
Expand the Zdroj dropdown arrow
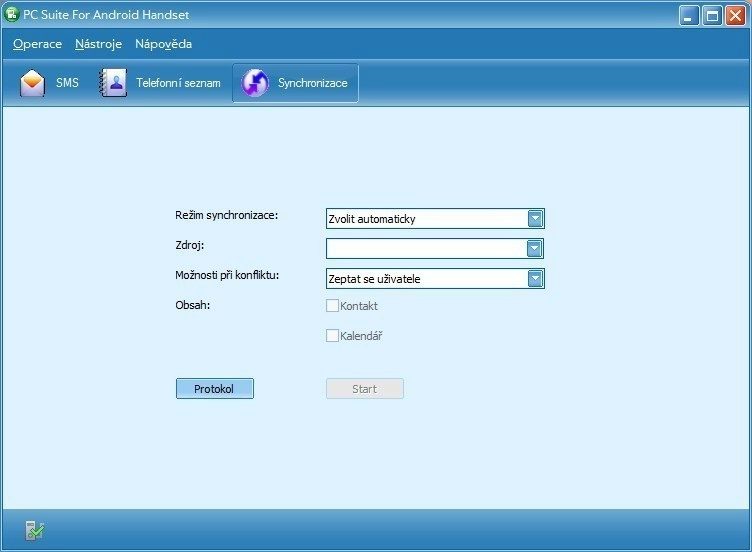tap(534, 248)
